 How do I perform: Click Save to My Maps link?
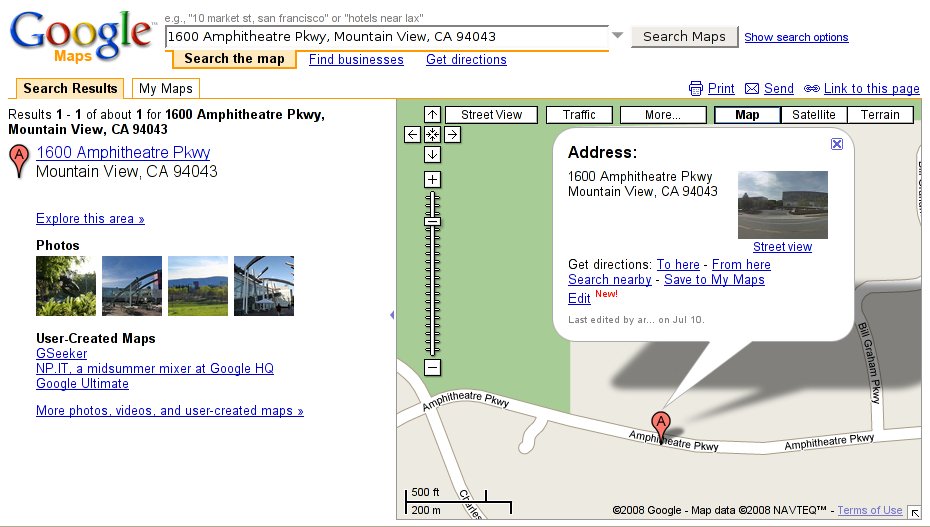(x=714, y=280)
